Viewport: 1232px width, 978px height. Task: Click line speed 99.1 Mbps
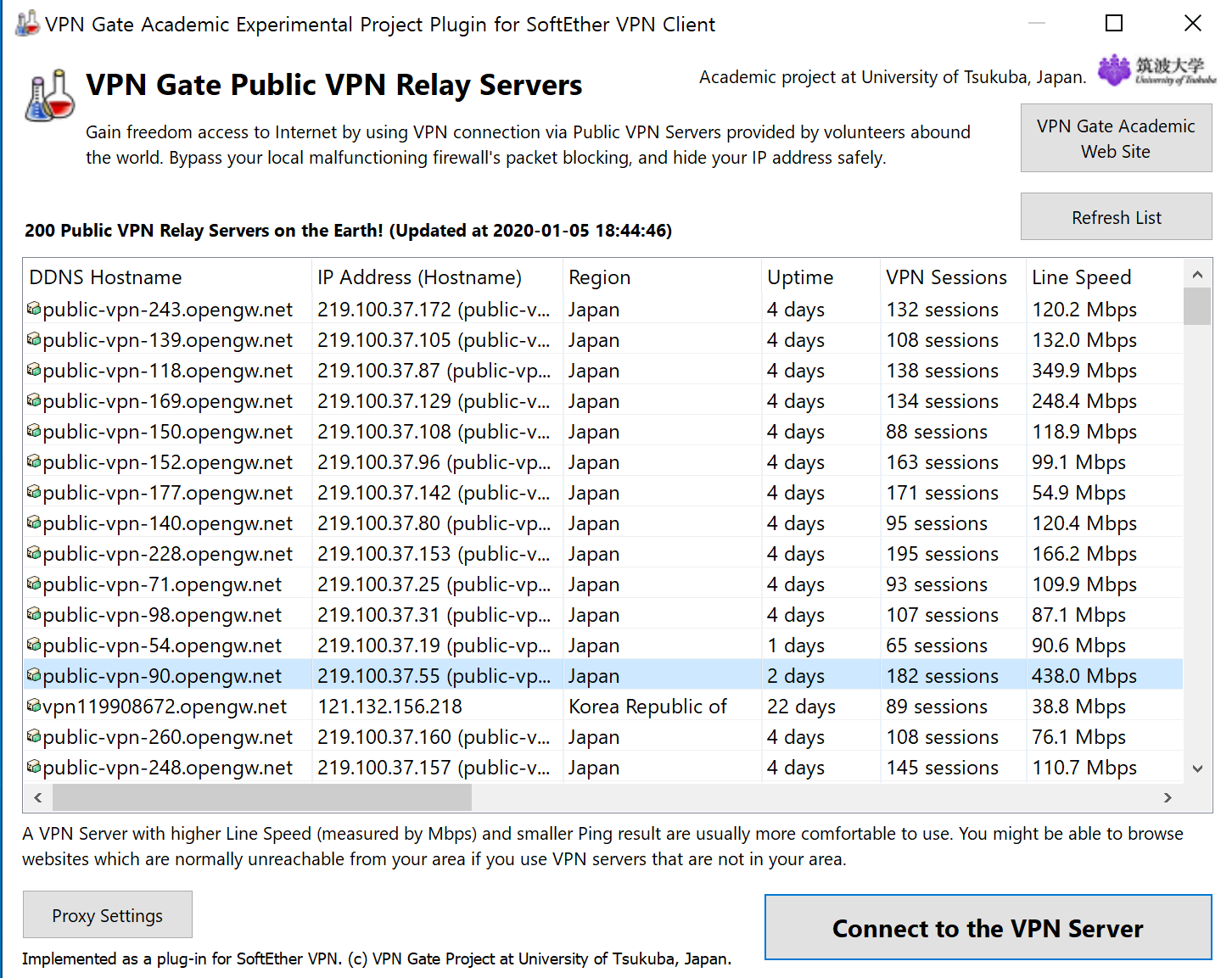click(1078, 462)
